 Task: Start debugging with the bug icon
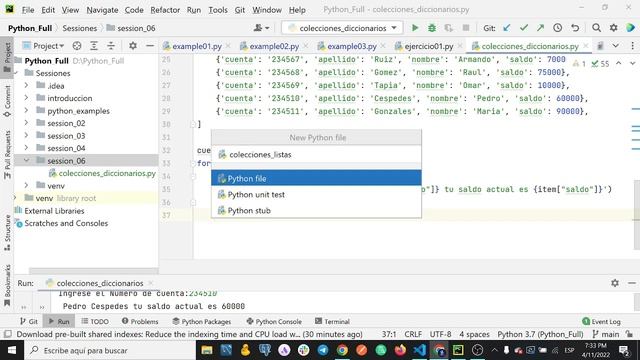[x=431, y=28]
